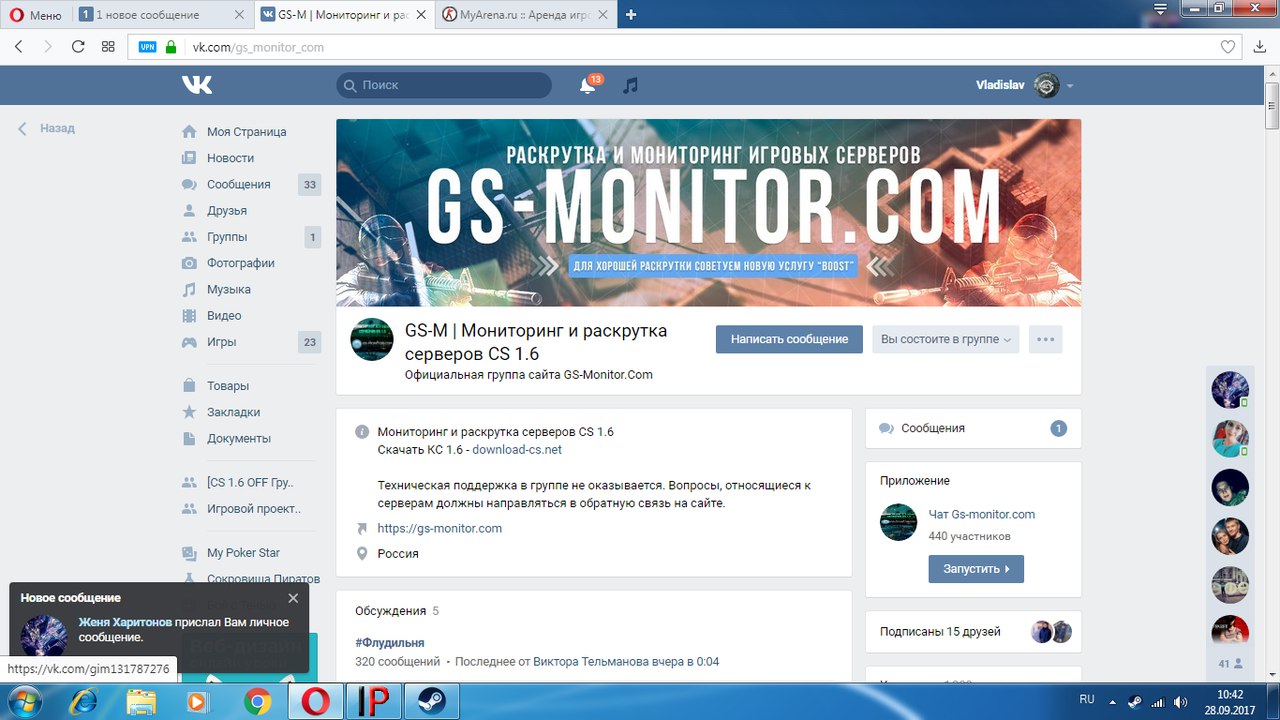1280x720 pixels.
Task: Click the friends online counter 41 icon
Action: click(x=1230, y=663)
